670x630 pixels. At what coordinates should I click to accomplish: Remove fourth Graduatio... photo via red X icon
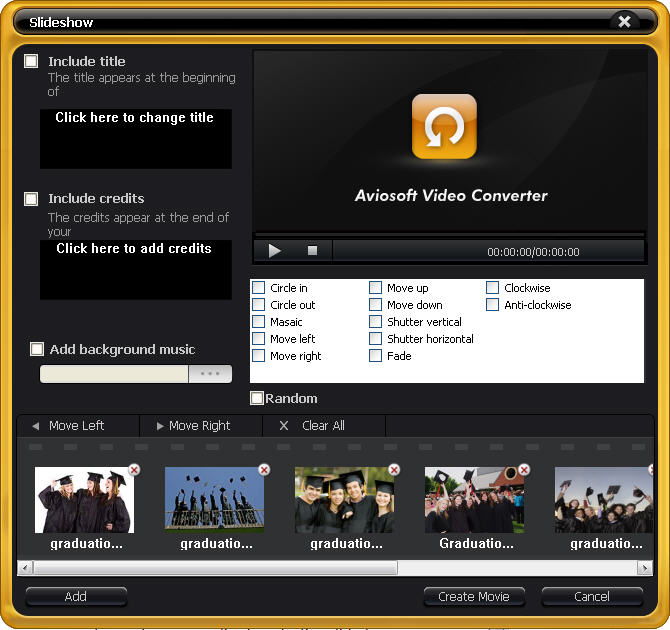click(524, 470)
